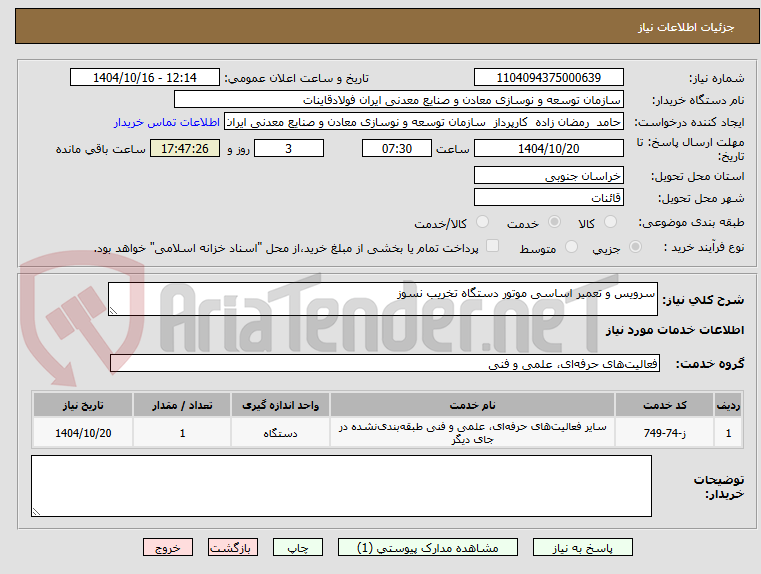Click the نام خدمت column header
761x574 pixels.
point(472,405)
